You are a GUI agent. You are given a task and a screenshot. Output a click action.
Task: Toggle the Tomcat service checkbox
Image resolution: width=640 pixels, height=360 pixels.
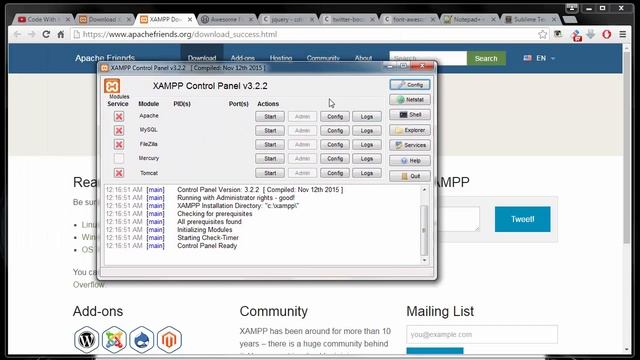point(119,173)
